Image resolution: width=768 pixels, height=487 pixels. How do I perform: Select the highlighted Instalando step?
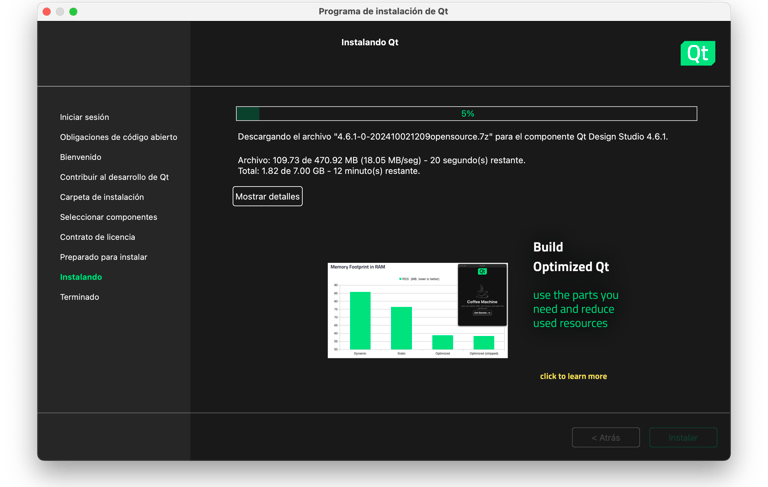[81, 277]
